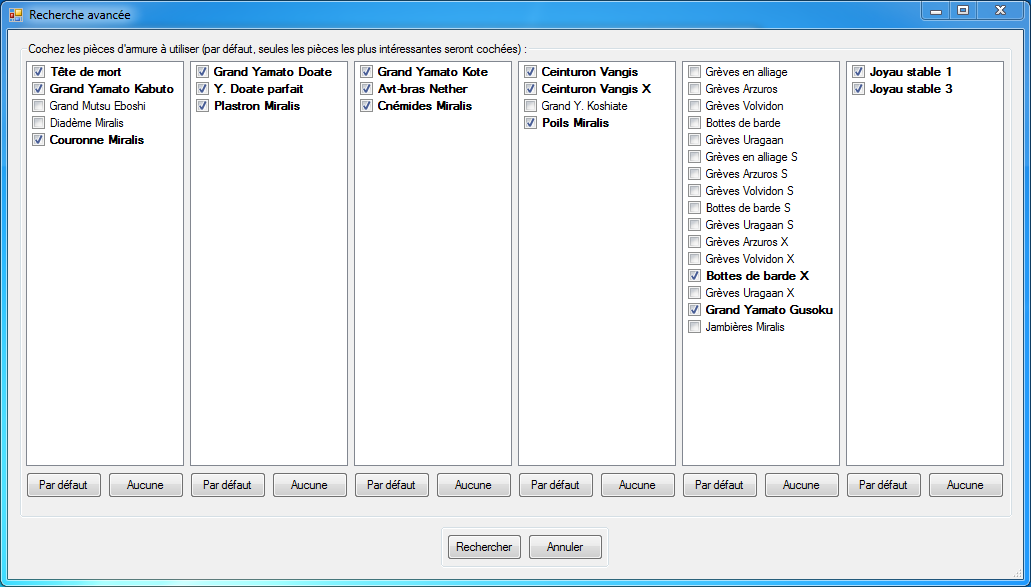Viewport: 1031px width, 587px height.
Task: Disable "Plastron Miralis"
Action: (202, 106)
